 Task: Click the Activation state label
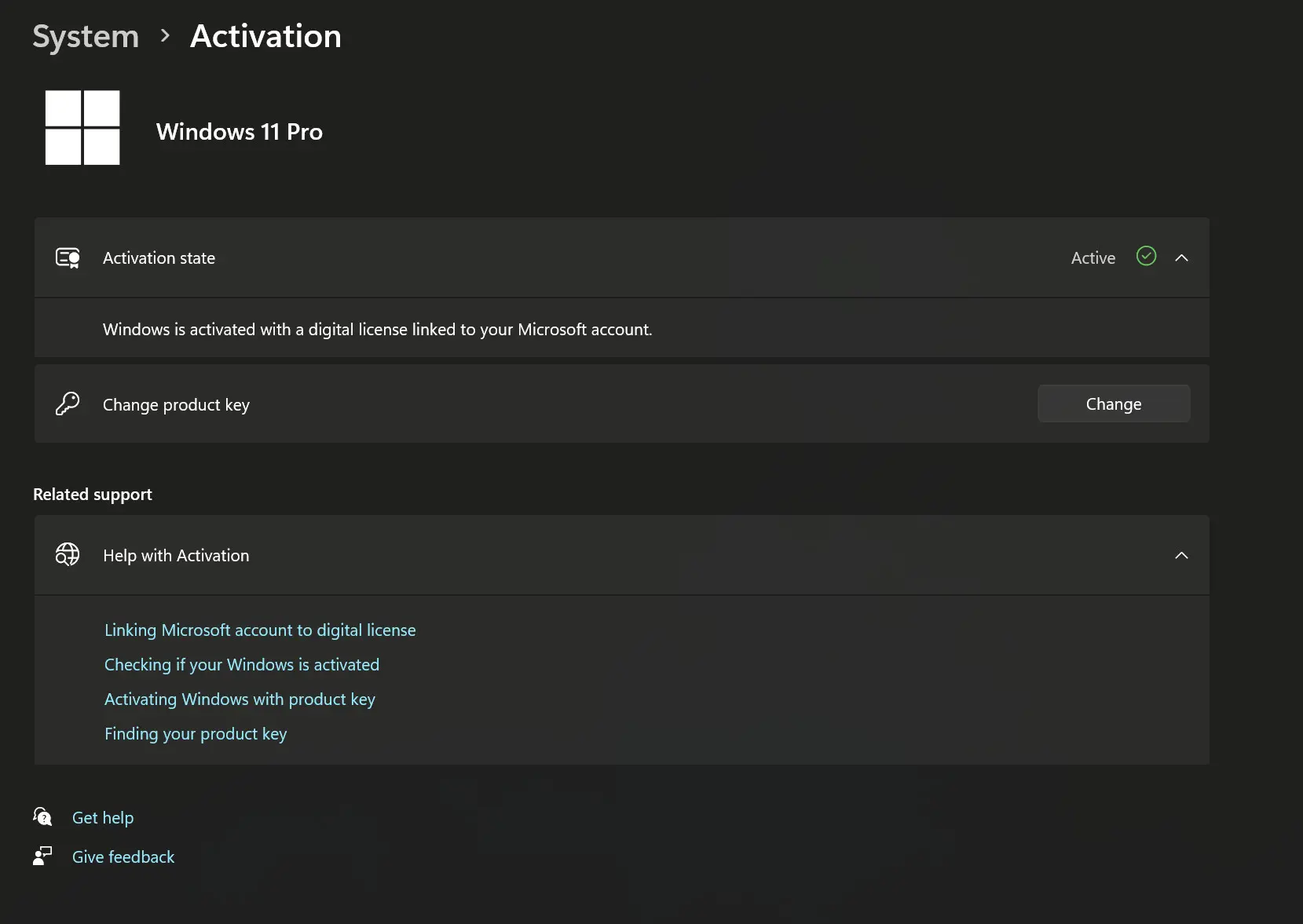click(x=159, y=257)
